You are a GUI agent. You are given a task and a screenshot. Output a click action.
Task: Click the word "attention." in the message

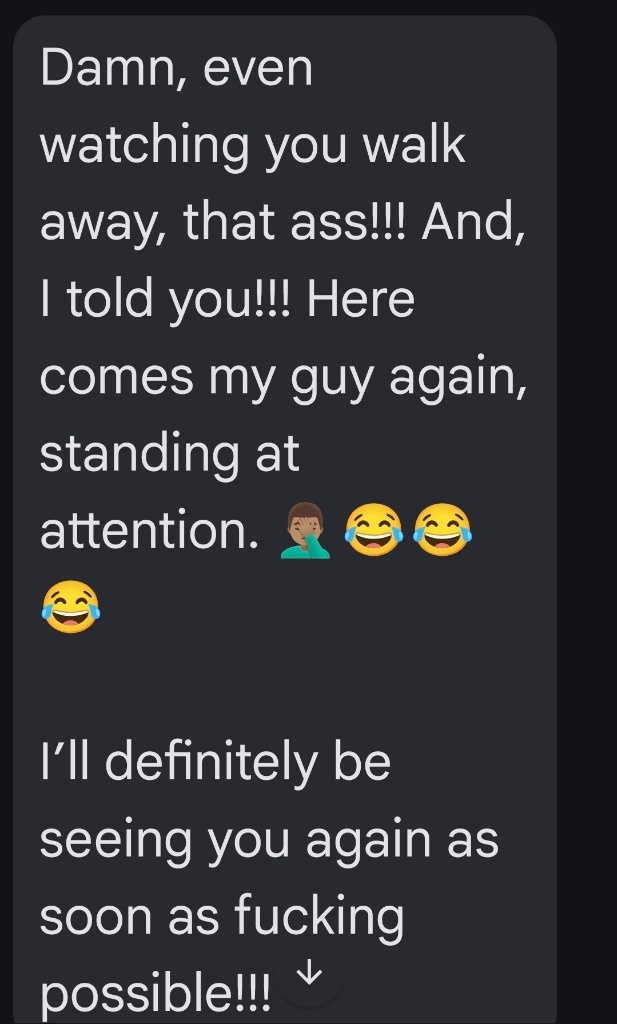coord(150,532)
